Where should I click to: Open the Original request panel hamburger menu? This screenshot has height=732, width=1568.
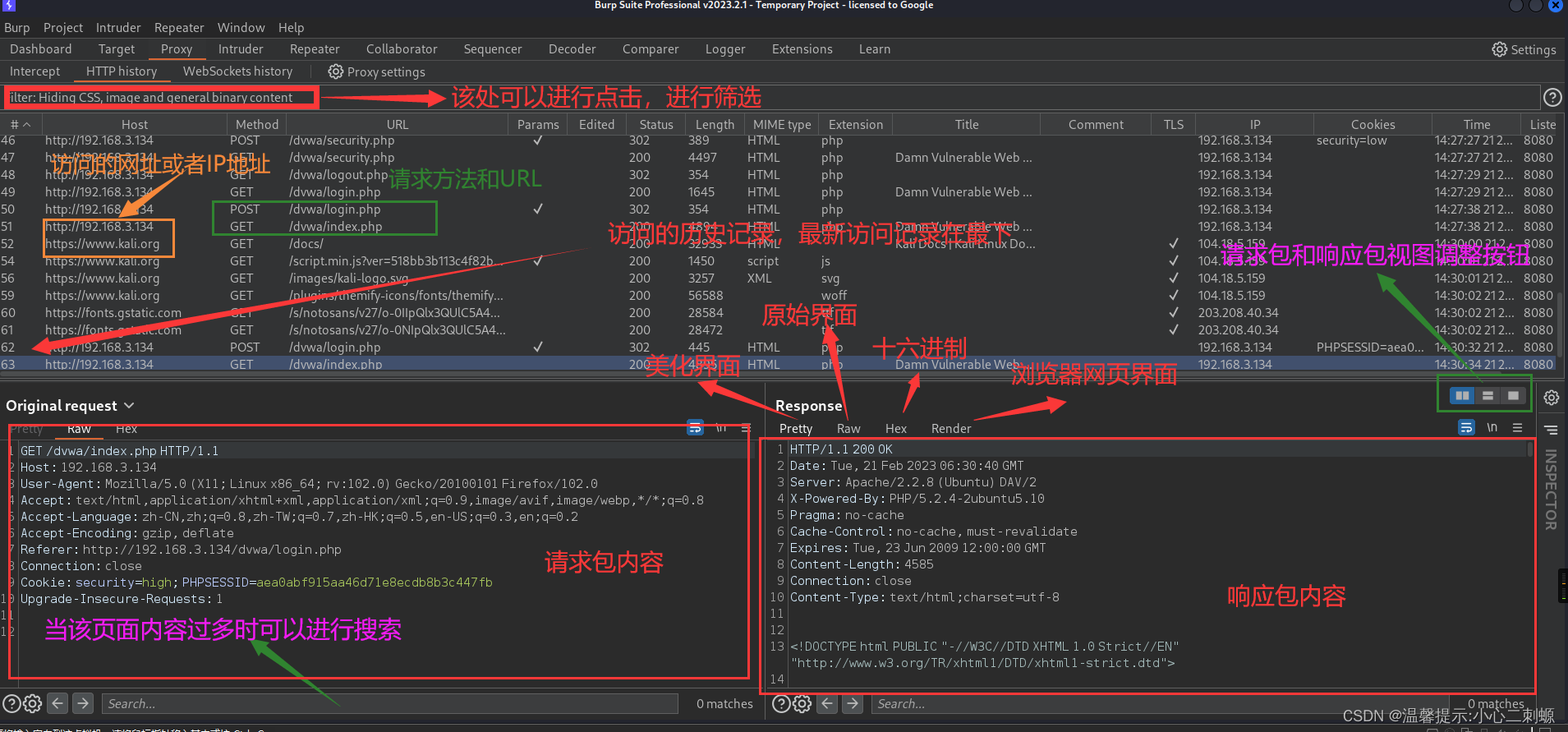(746, 427)
